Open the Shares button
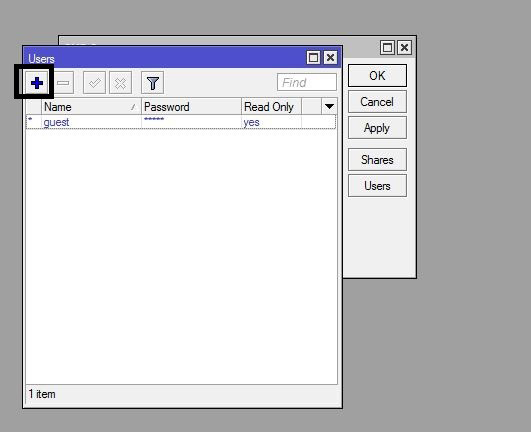 [377, 159]
